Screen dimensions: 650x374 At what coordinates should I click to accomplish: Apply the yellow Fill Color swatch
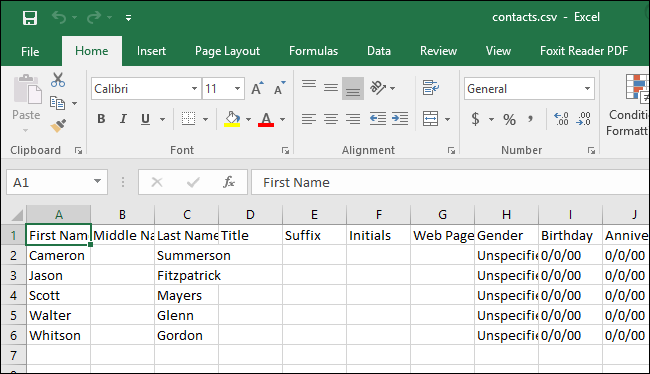pyautogui.click(x=233, y=119)
